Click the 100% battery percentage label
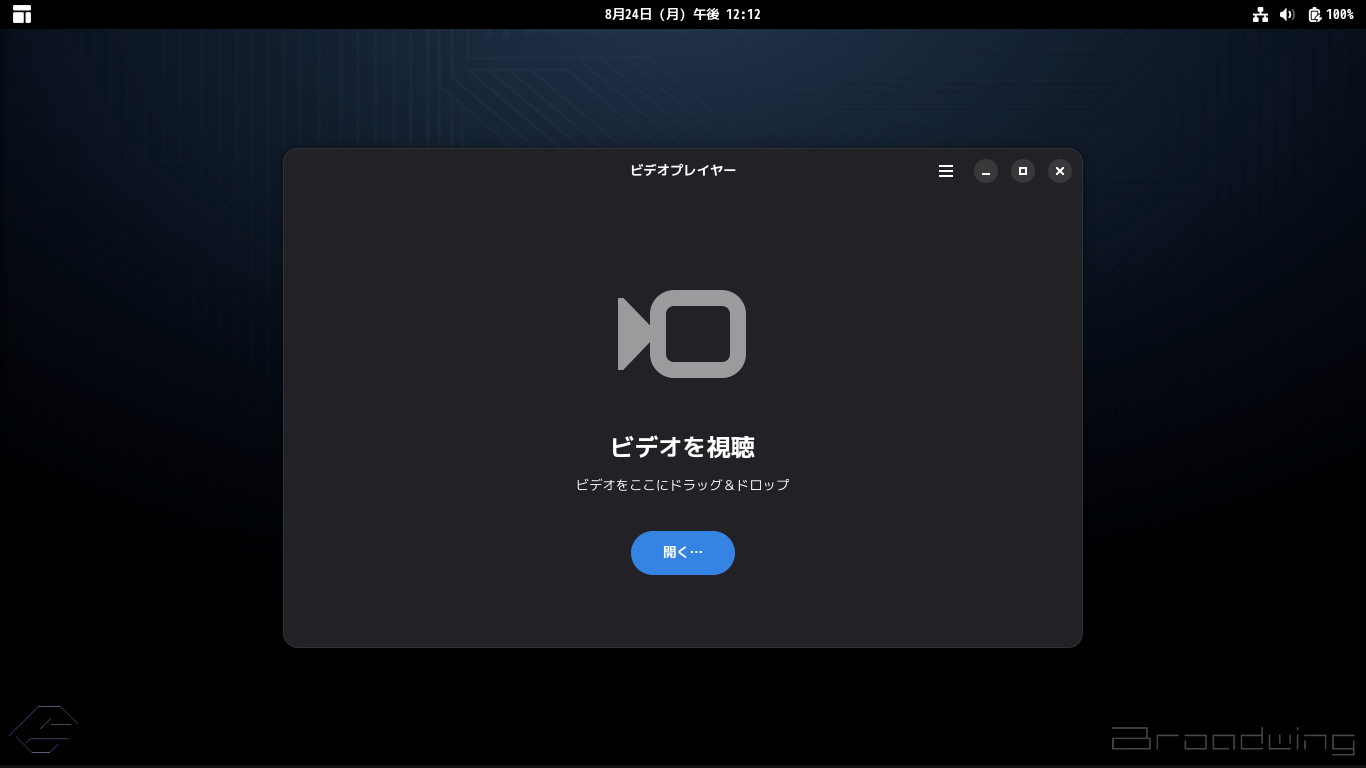The width and height of the screenshot is (1366, 768). coord(1340,14)
